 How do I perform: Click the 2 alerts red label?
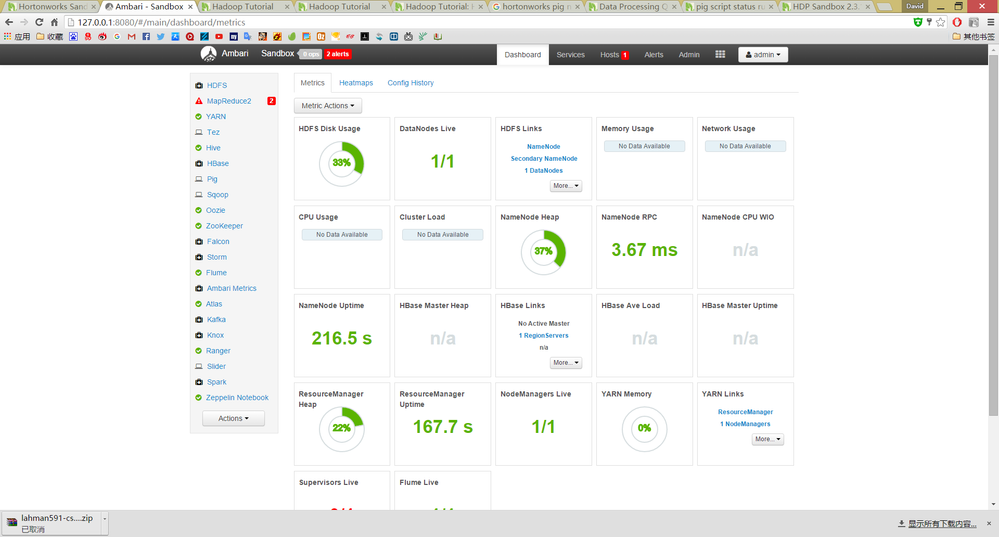pos(338,54)
